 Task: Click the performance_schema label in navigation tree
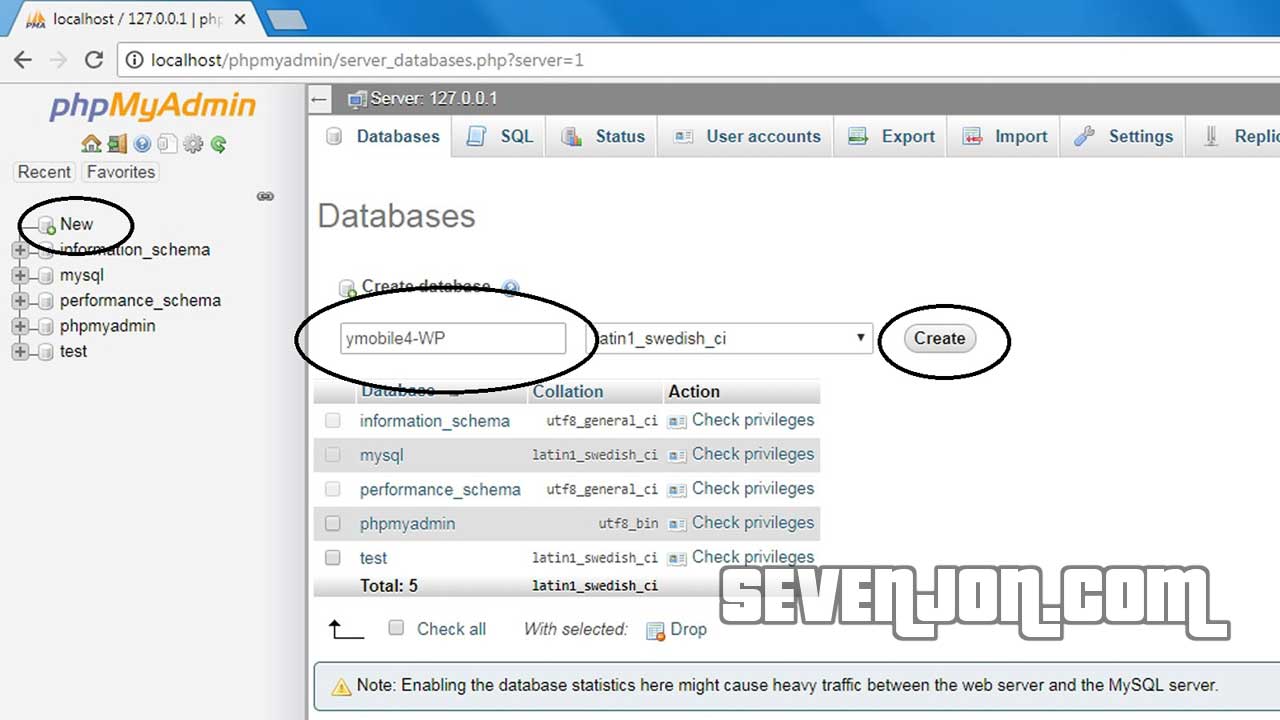pyautogui.click(x=140, y=301)
